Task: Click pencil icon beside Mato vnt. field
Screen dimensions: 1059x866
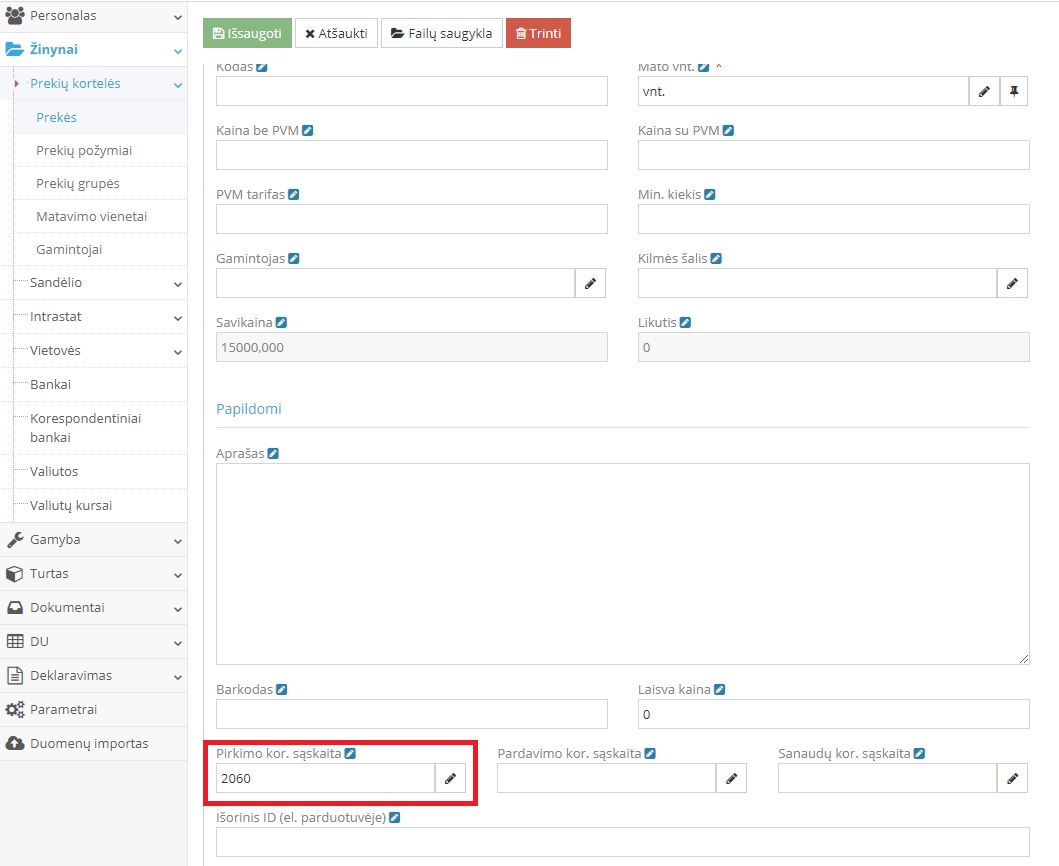Action: pos(984,92)
